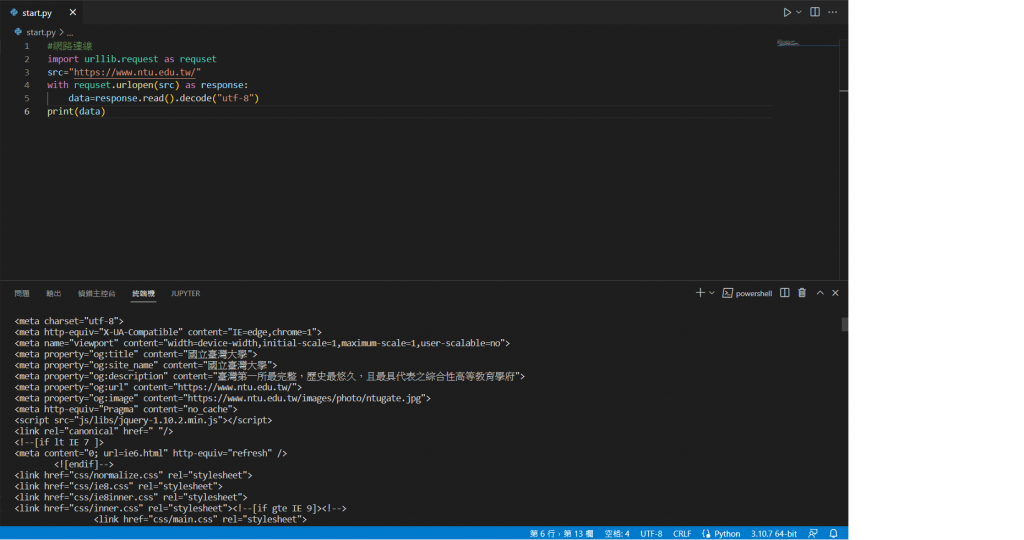Click line number 1 in the gutter

tap(27, 46)
